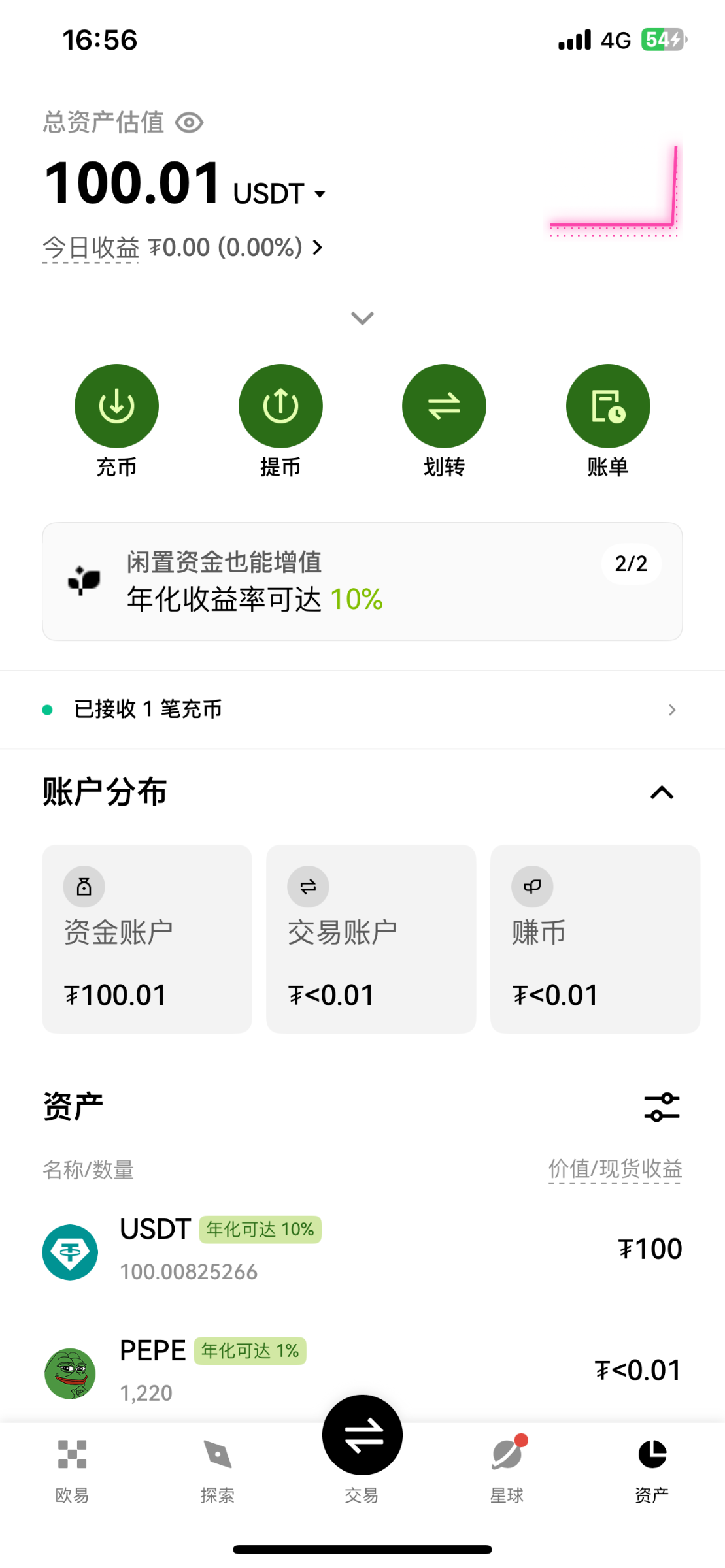This screenshot has width=725, height=1568.
Task: Tap the pink asset trend chart
Action: pos(613,189)
